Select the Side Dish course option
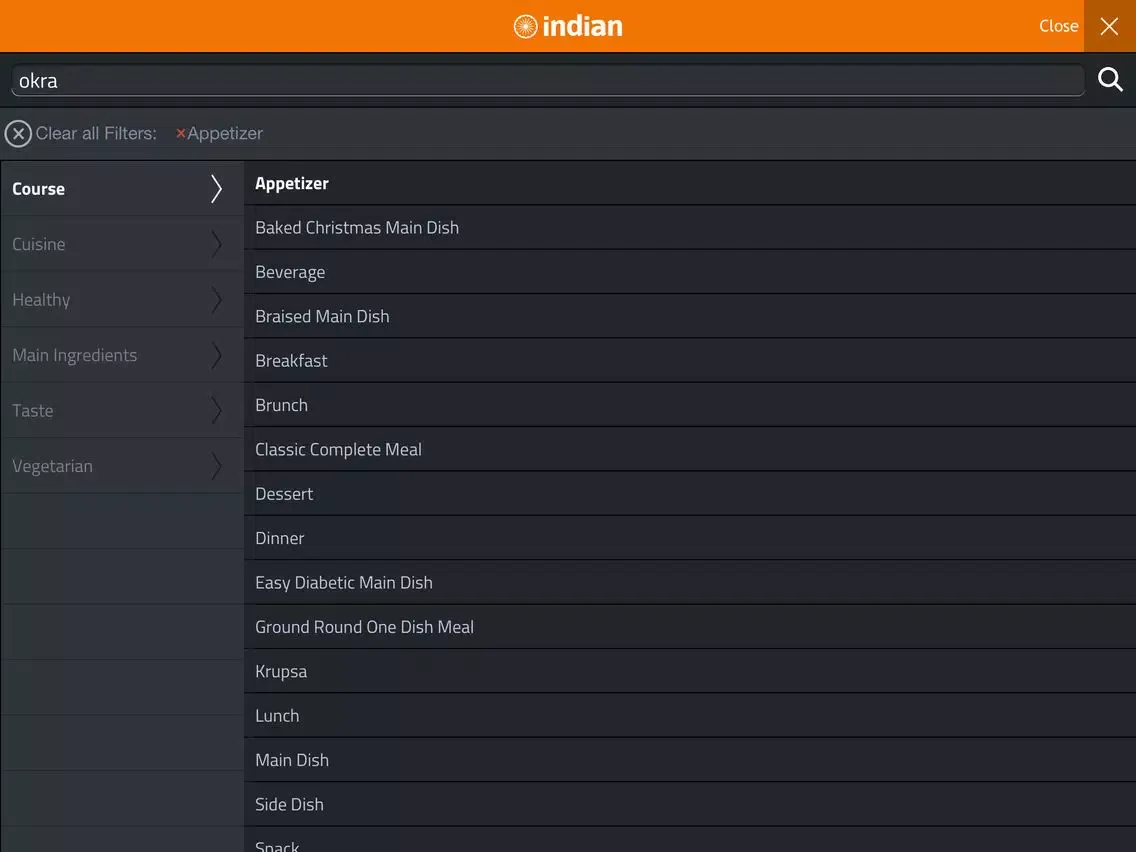Screen dimensions: 1136x852 tap(289, 804)
